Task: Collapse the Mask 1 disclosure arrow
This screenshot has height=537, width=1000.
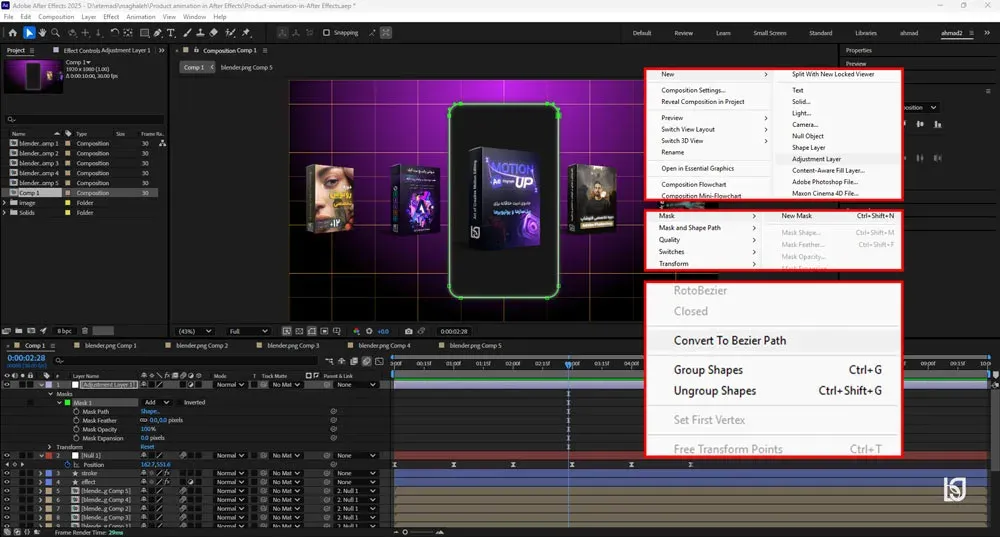Action: tap(59, 402)
